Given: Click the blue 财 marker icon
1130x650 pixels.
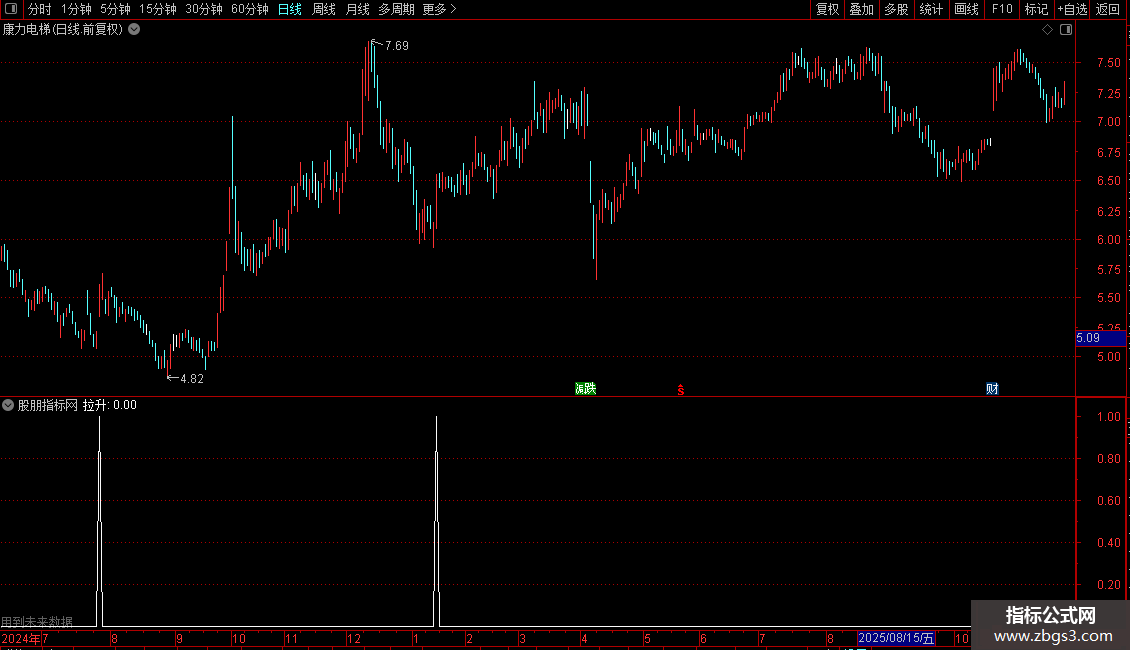Looking at the screenshot, I should pyautogui.click(x=992, y=388).
